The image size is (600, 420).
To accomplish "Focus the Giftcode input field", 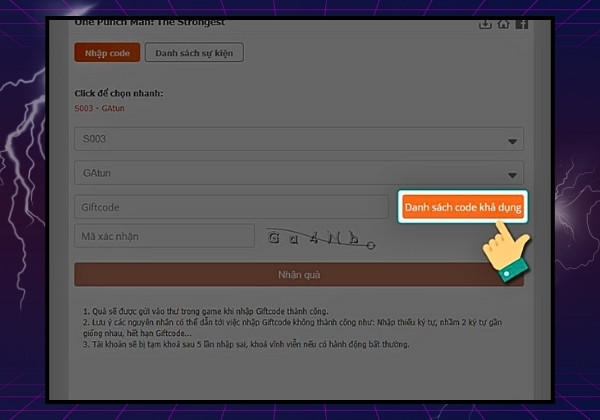I will [x=232, y=207].
